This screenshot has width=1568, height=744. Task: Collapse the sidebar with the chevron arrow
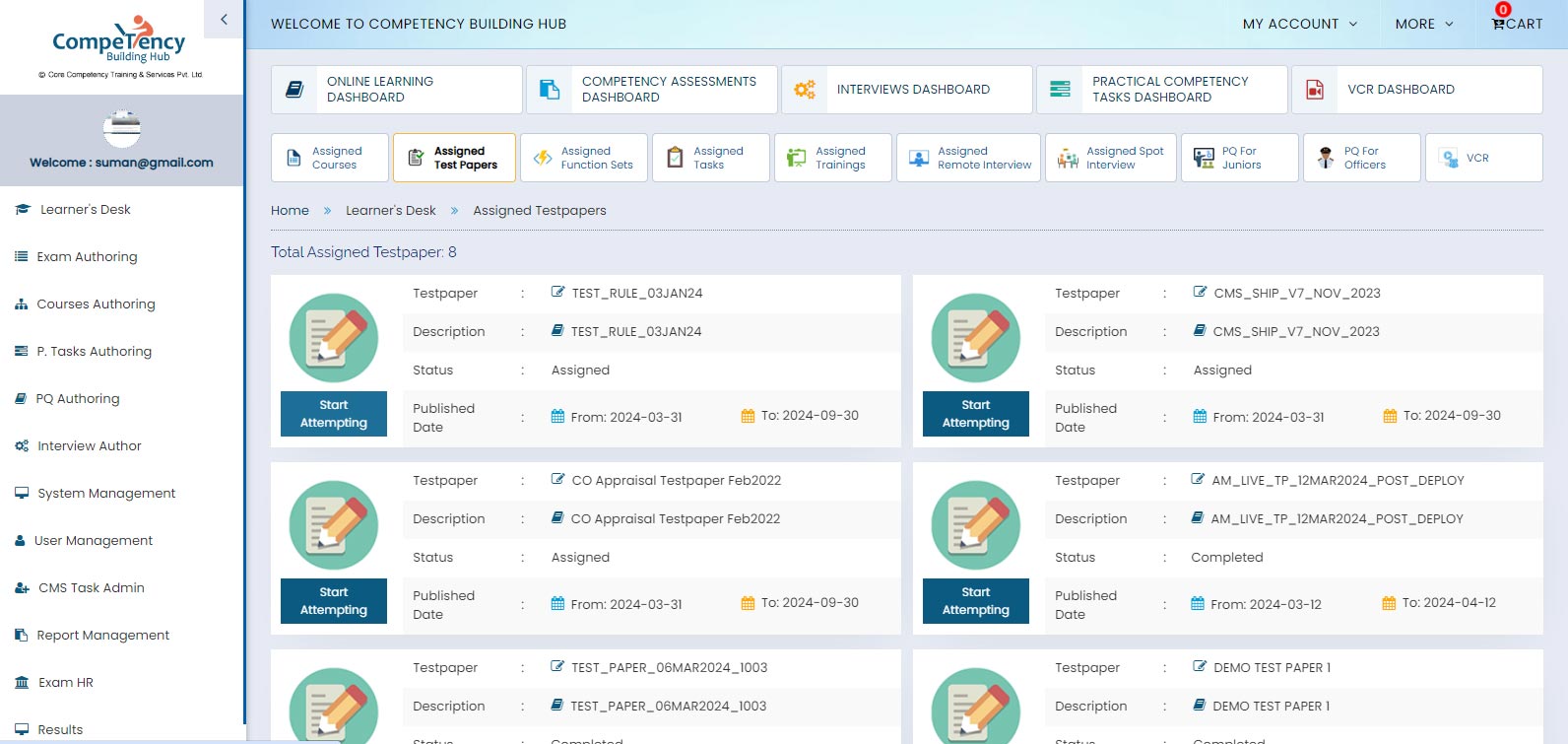coord(224,19)
